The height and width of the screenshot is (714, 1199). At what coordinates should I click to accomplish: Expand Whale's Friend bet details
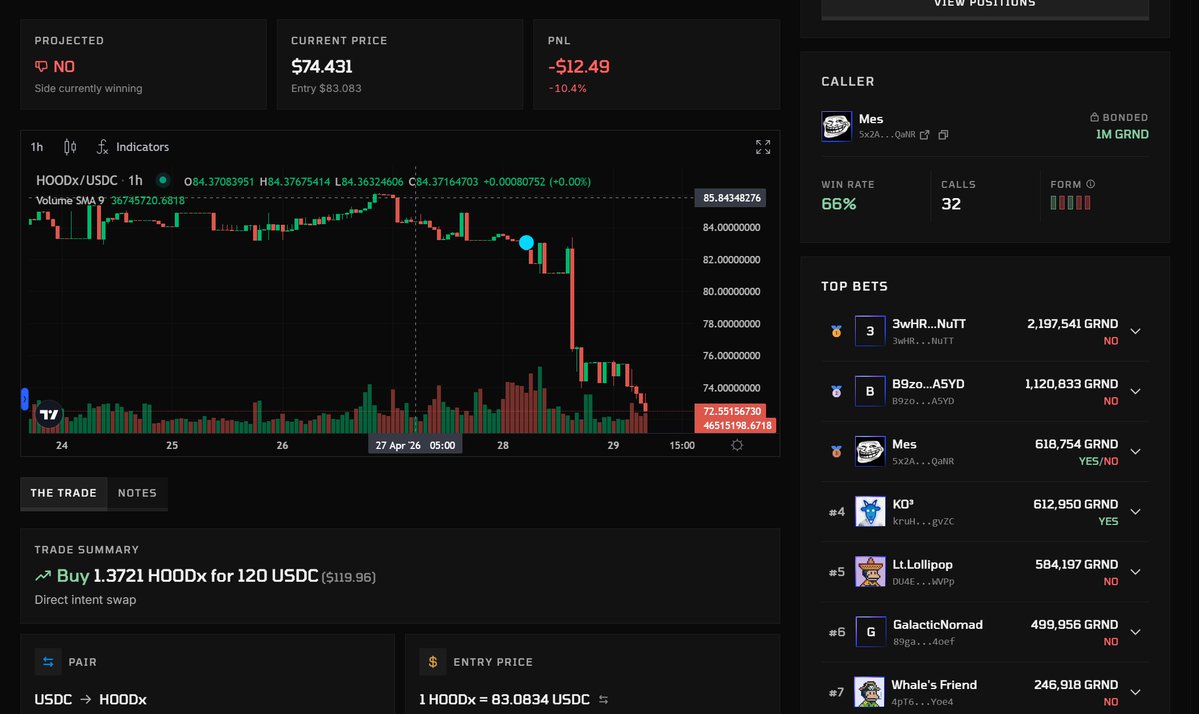1136,693
